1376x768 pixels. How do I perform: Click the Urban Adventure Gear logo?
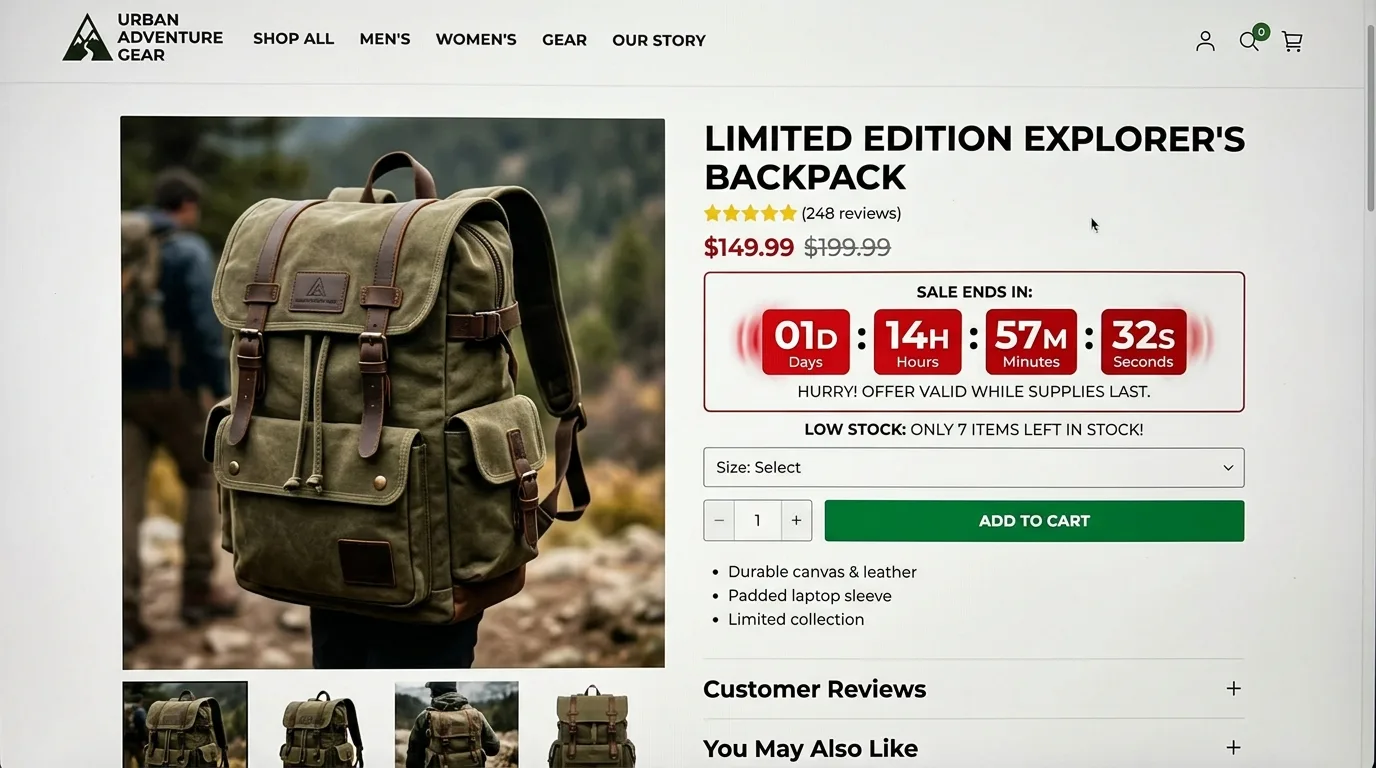coord(142,38)
